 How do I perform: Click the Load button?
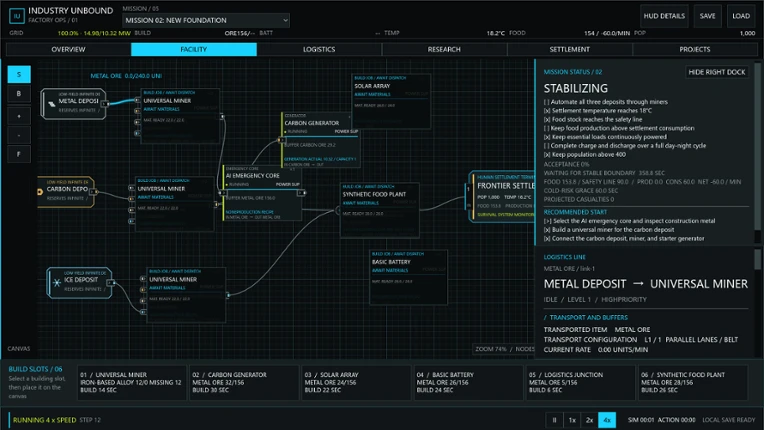tap(741, 16)
